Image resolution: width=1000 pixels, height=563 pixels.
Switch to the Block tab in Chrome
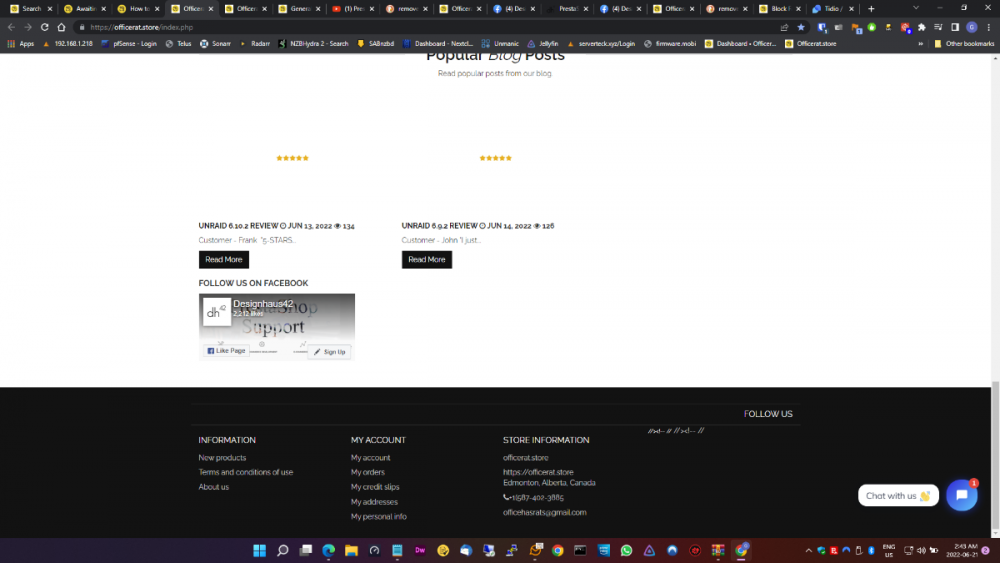pos(781,9)
